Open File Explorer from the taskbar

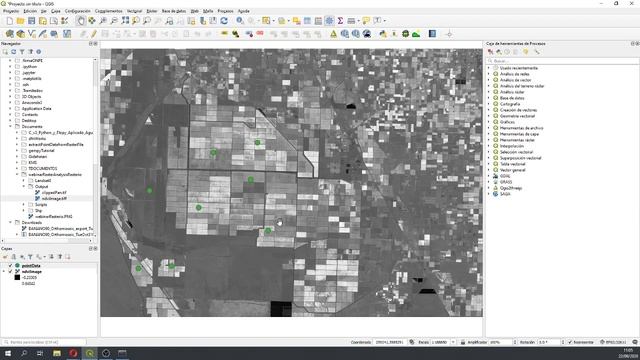[x=57, y=353]
